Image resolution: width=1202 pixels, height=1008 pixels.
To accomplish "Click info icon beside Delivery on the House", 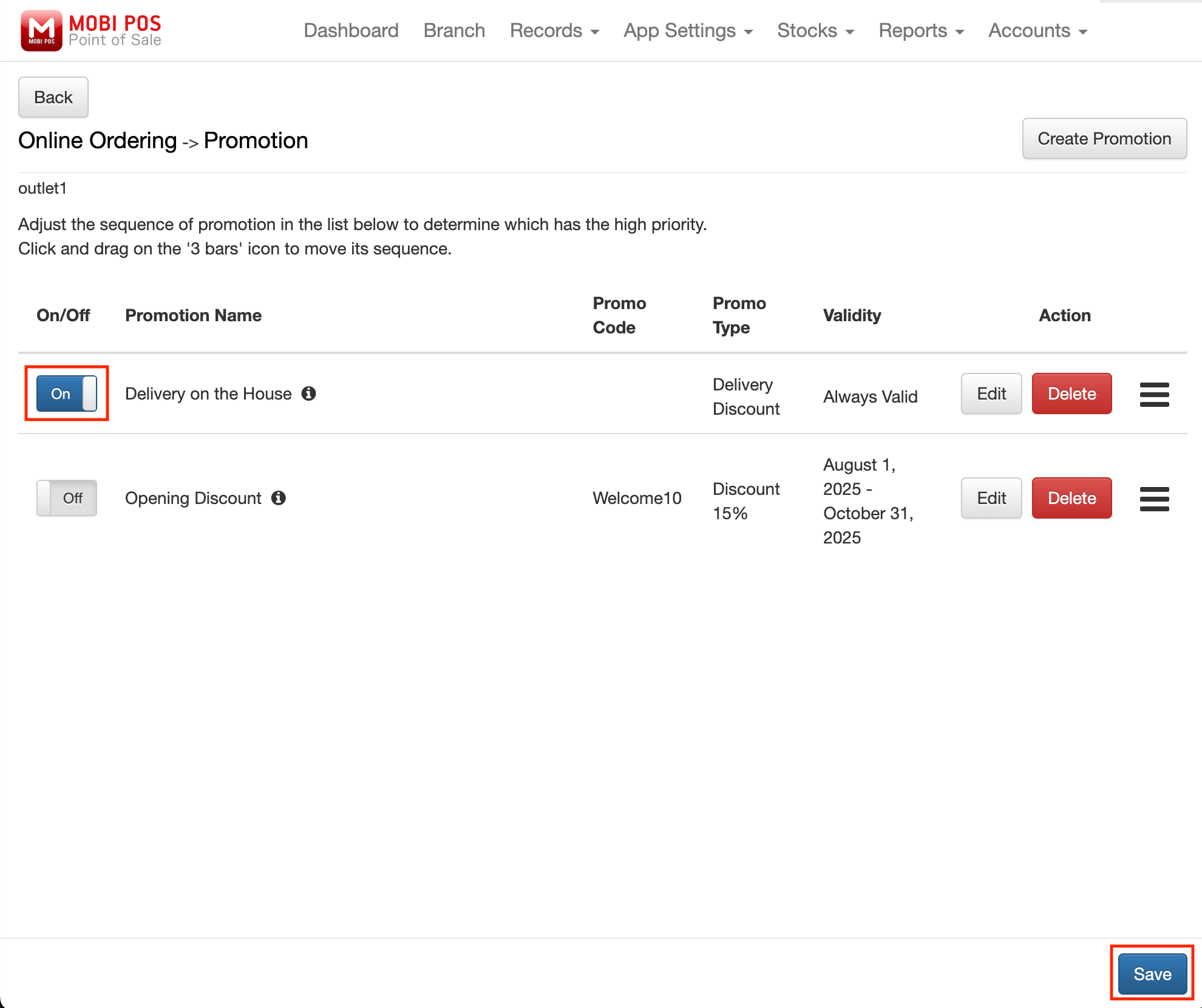I will tap(309, 393).
